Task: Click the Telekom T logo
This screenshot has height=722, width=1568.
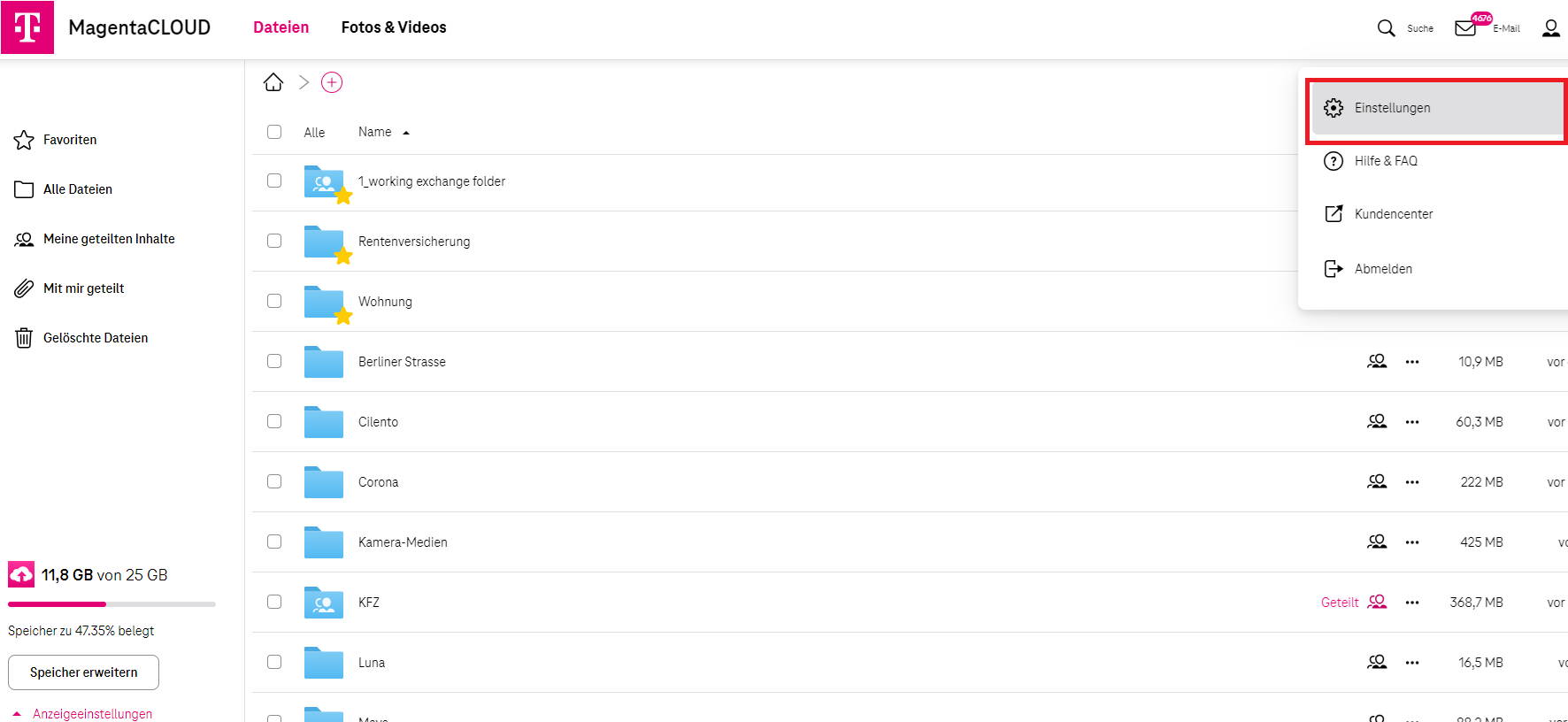Action: pyautogui.click(x=27, y=27)
